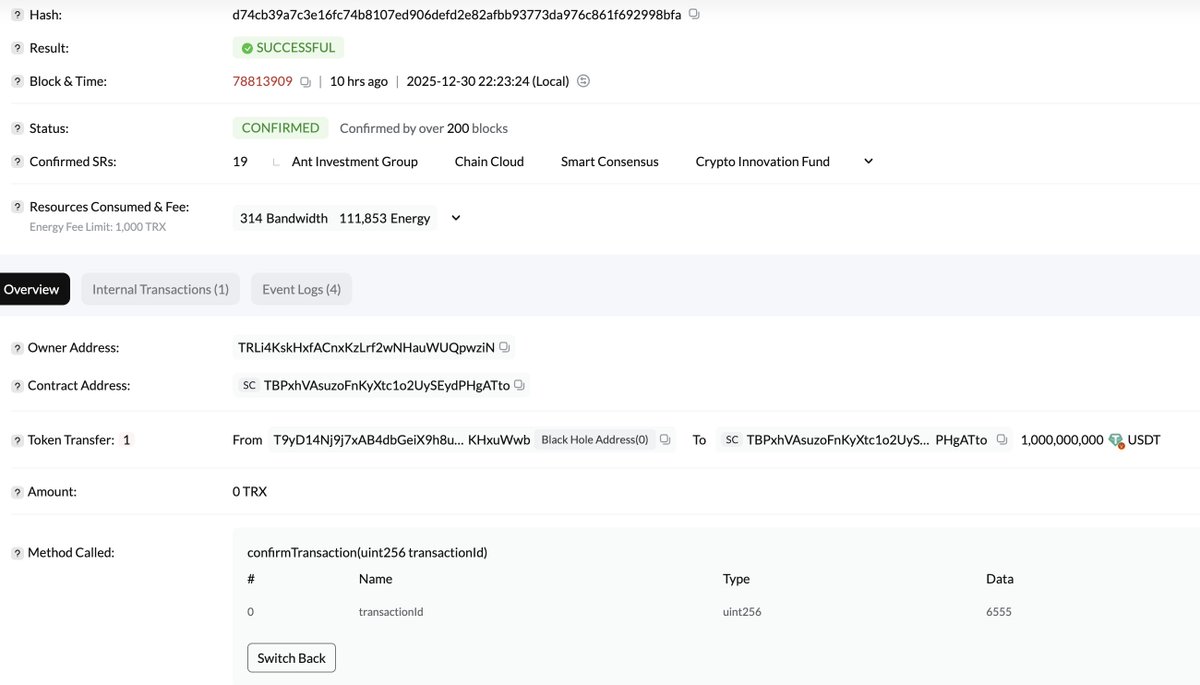
Task: Toggle the local/UTC time switch icon
Action: 584,81
